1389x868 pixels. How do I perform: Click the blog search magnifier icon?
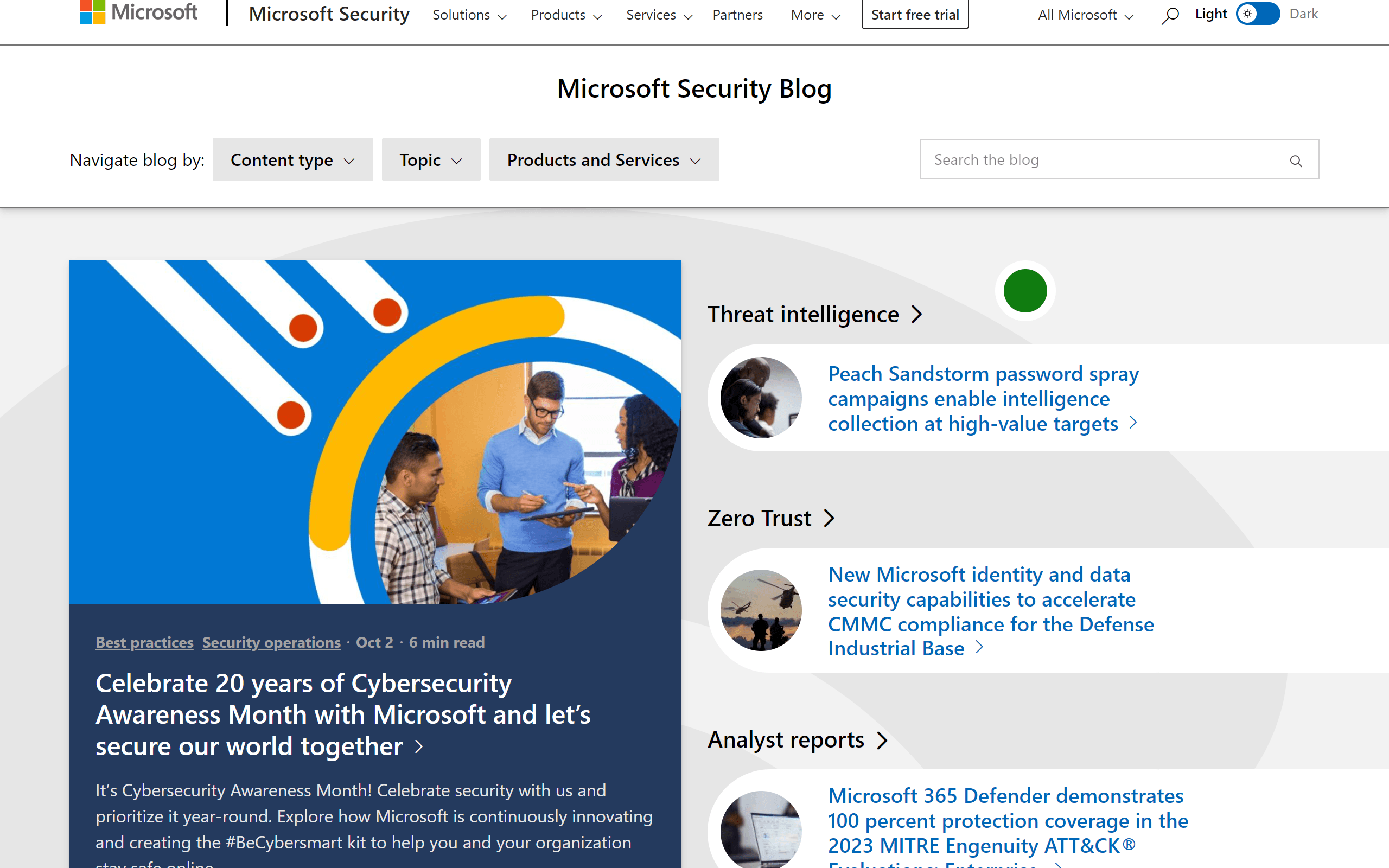click(1296, 161)
